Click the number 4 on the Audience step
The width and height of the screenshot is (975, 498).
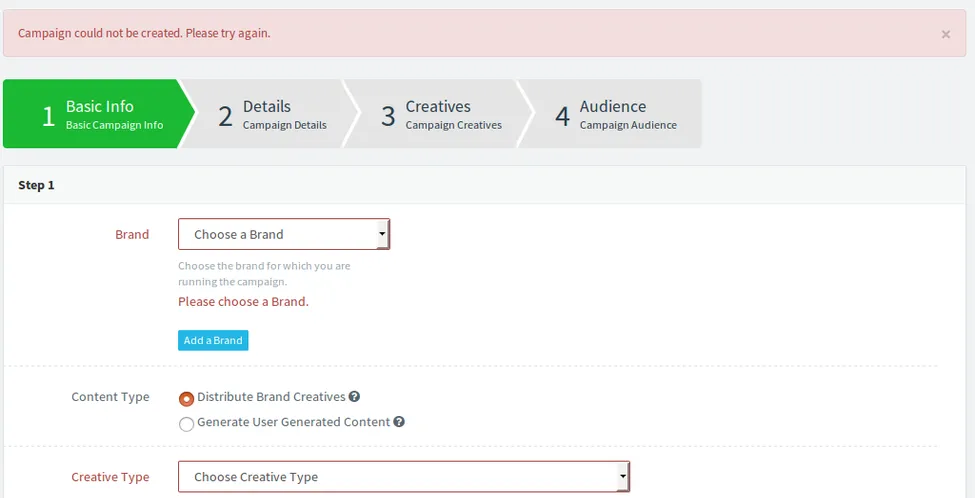coord(562,116)
